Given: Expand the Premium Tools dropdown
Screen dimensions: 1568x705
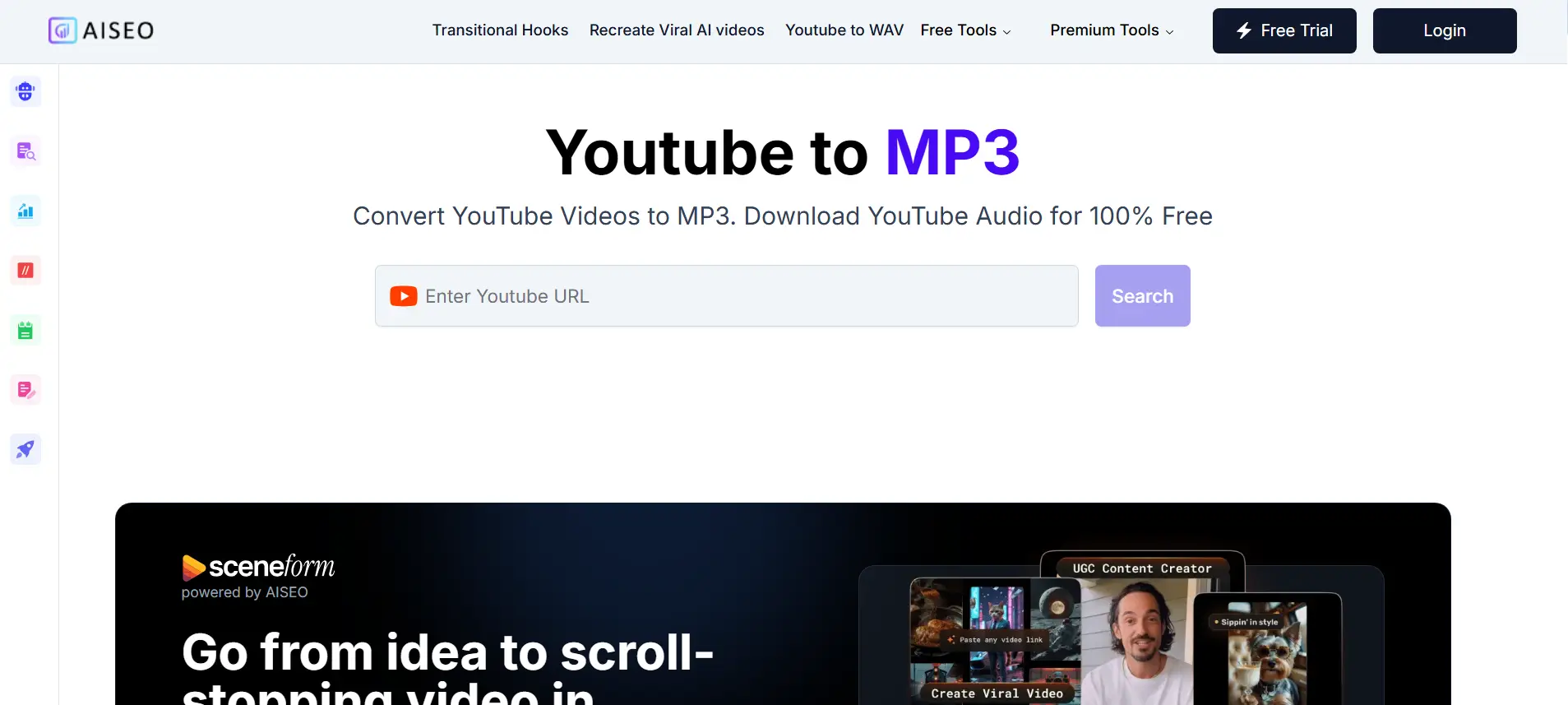Looking at the screenshot, I should (x=1111, y=30).
